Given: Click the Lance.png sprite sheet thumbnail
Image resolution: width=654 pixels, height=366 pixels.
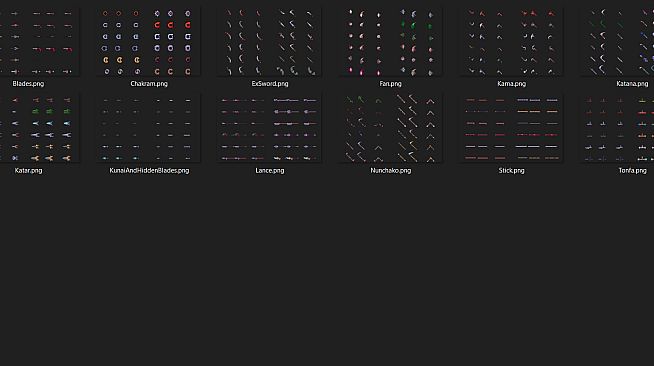Looking at the screenshot, I should tap(269, 128).
